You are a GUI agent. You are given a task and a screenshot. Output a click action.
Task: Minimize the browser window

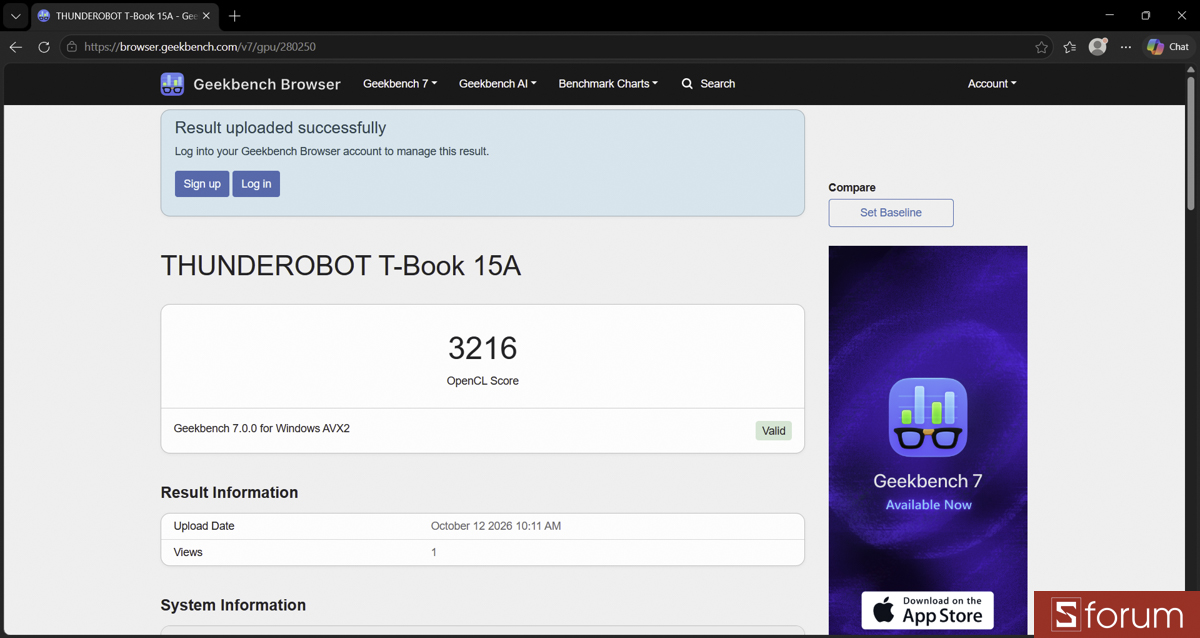[1110, 16]
